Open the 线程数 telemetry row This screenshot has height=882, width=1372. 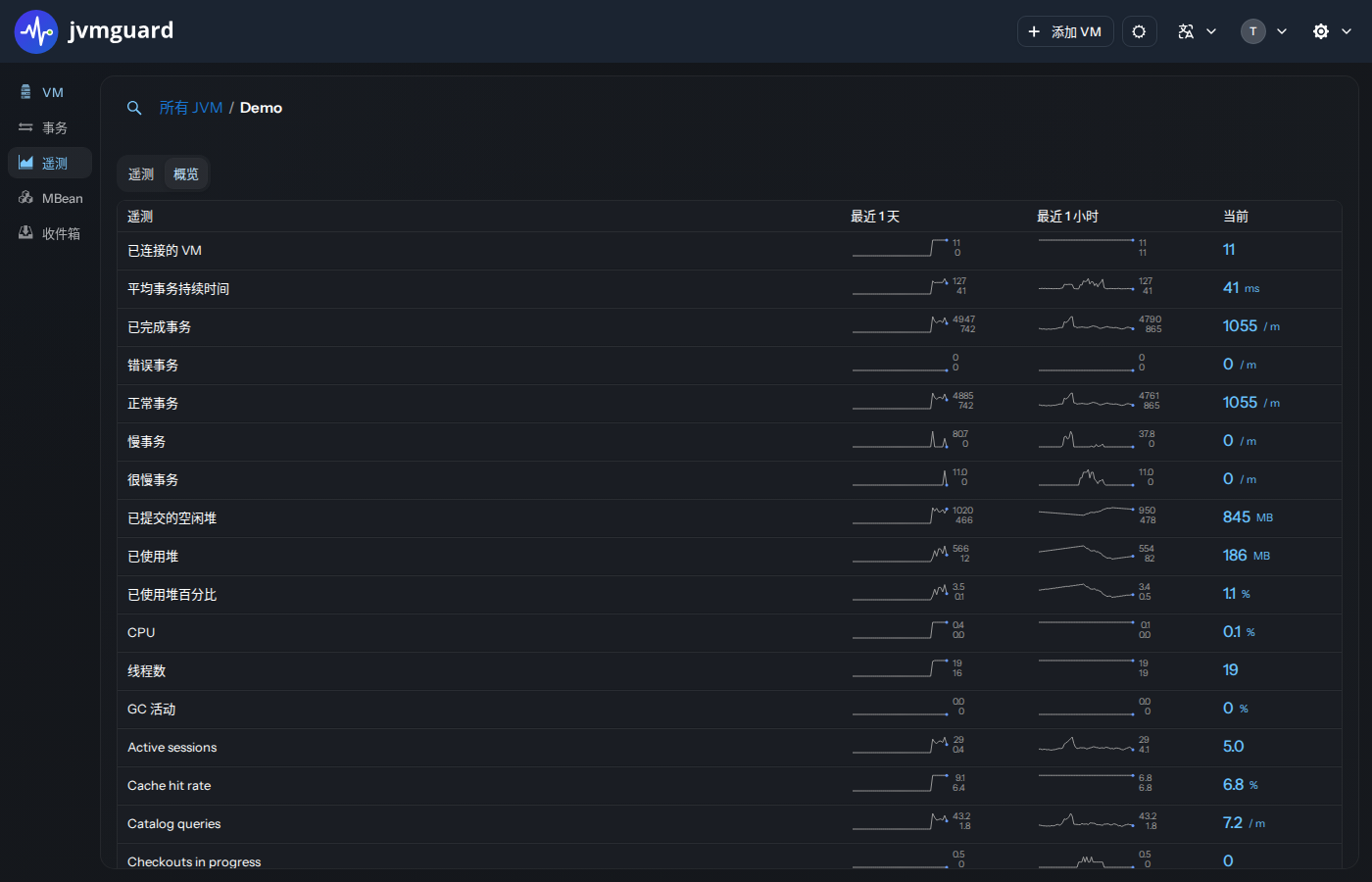(729, 671)
